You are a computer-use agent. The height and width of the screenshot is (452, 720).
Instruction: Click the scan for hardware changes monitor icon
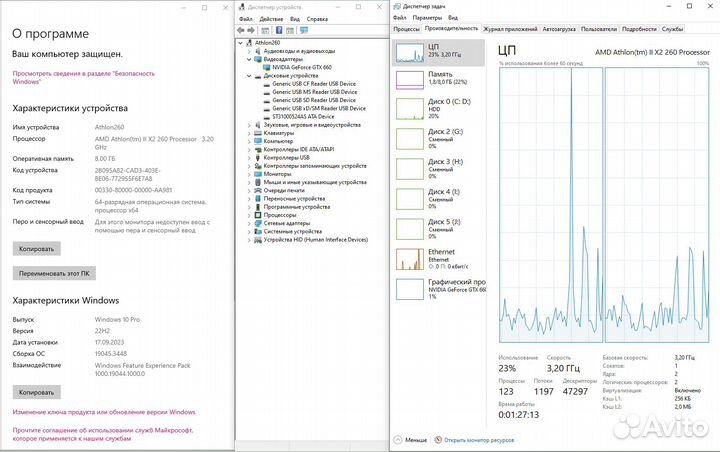click(304, 30)
